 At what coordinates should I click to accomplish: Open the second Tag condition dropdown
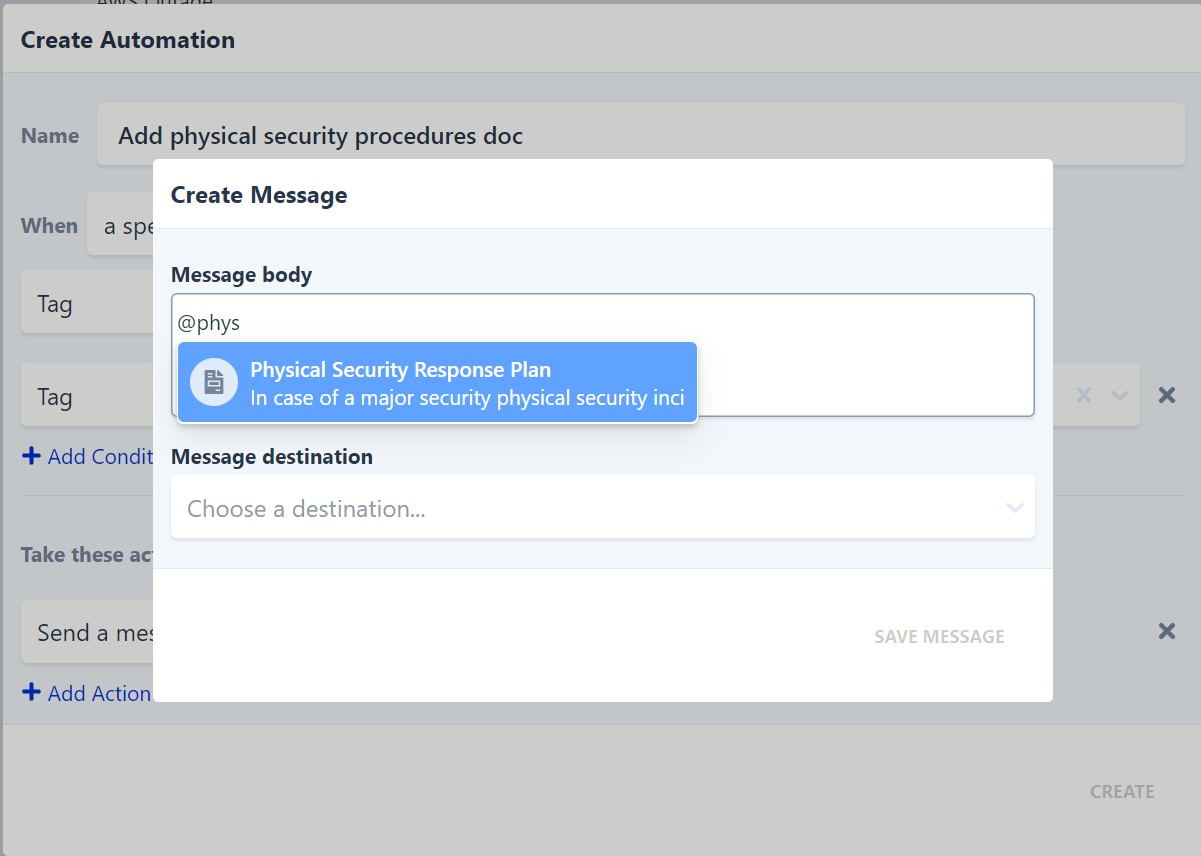(87, 396)
